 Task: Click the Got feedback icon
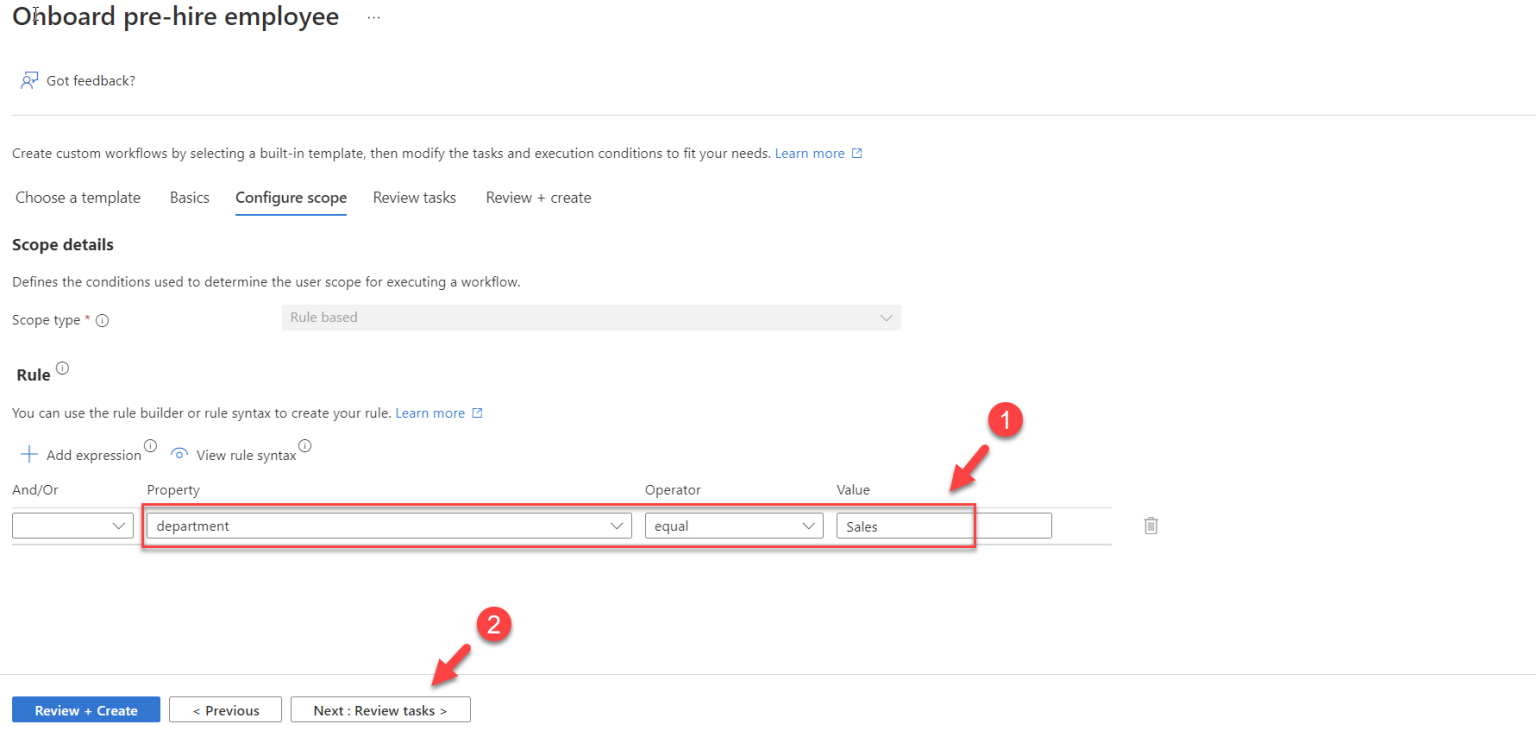(30, 81)
